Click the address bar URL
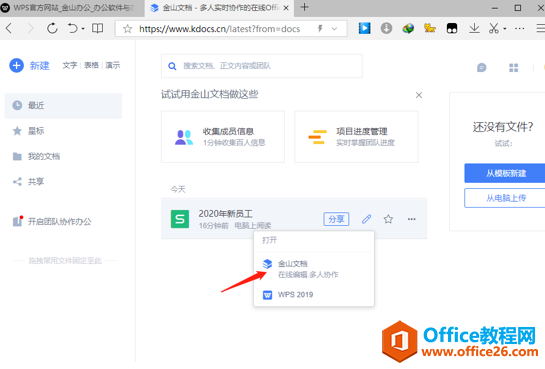545x369 pixels. [219, 29]
